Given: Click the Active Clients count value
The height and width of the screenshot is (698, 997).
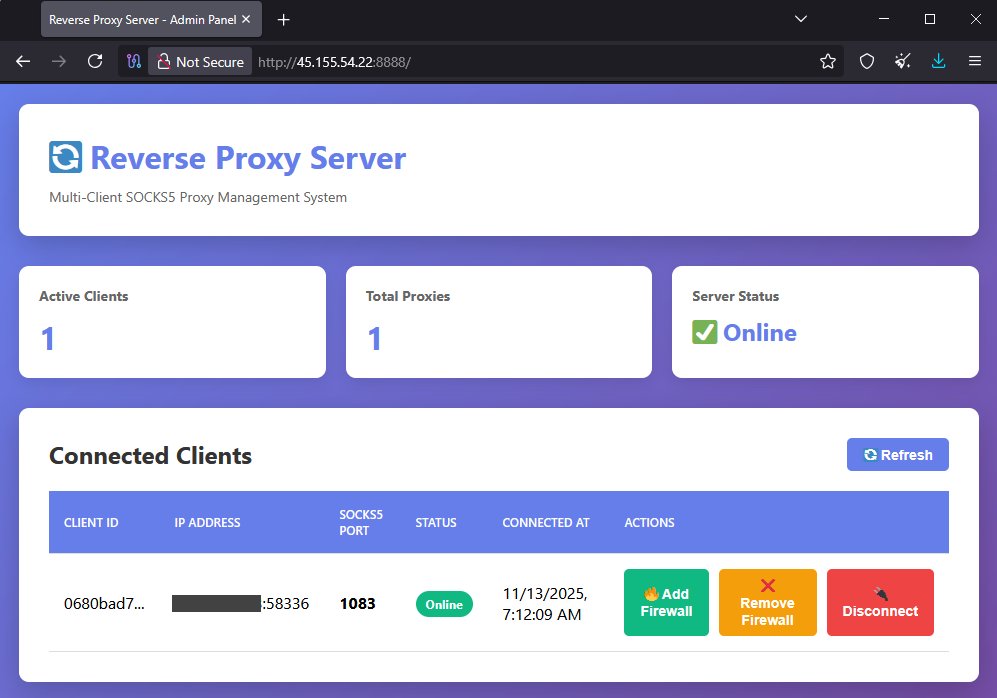Looking at the screenshot, I should tap(48, 338).
